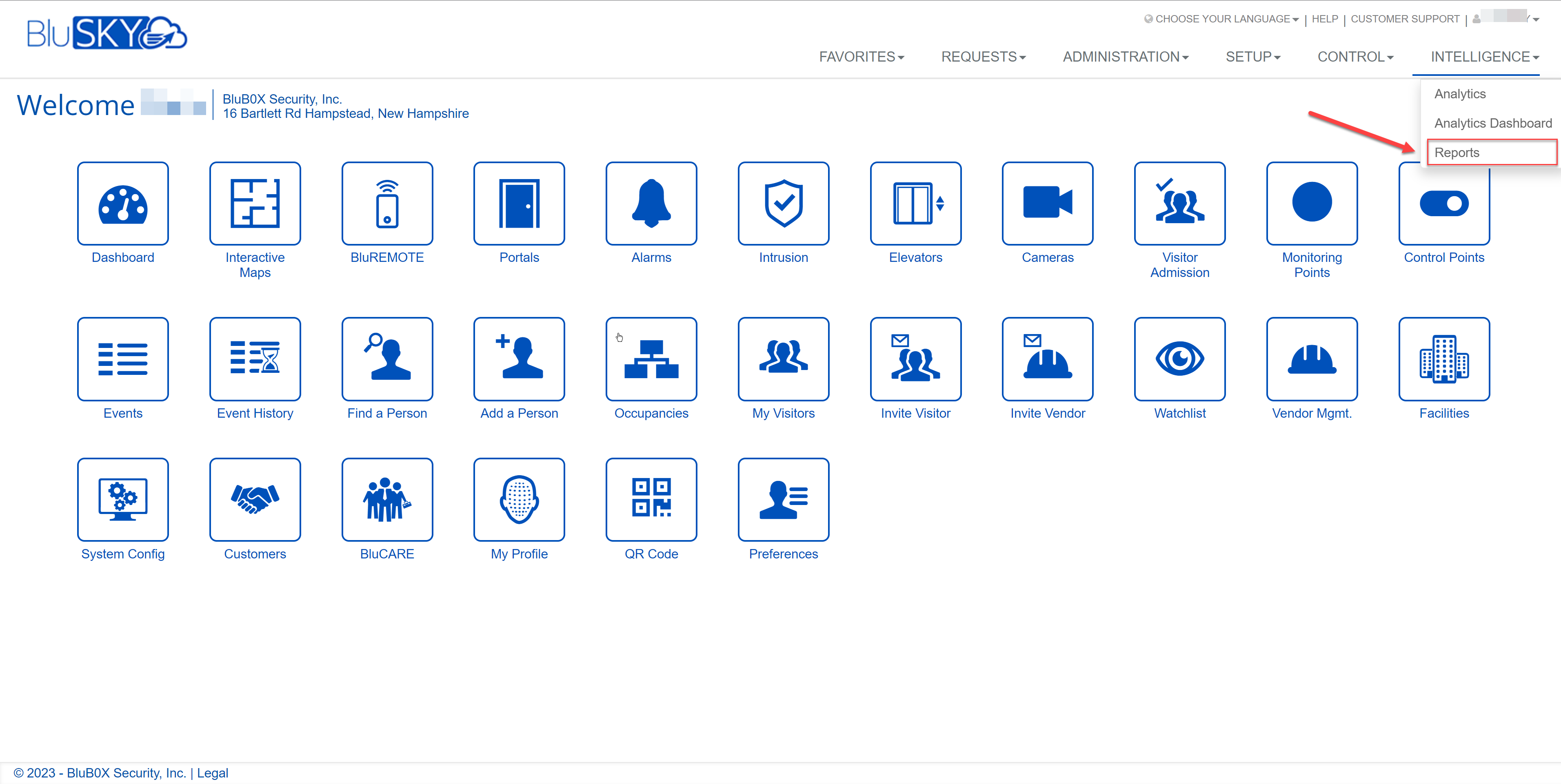Open the Occupancies tile
1561x784 pixels.
point(651,359)
